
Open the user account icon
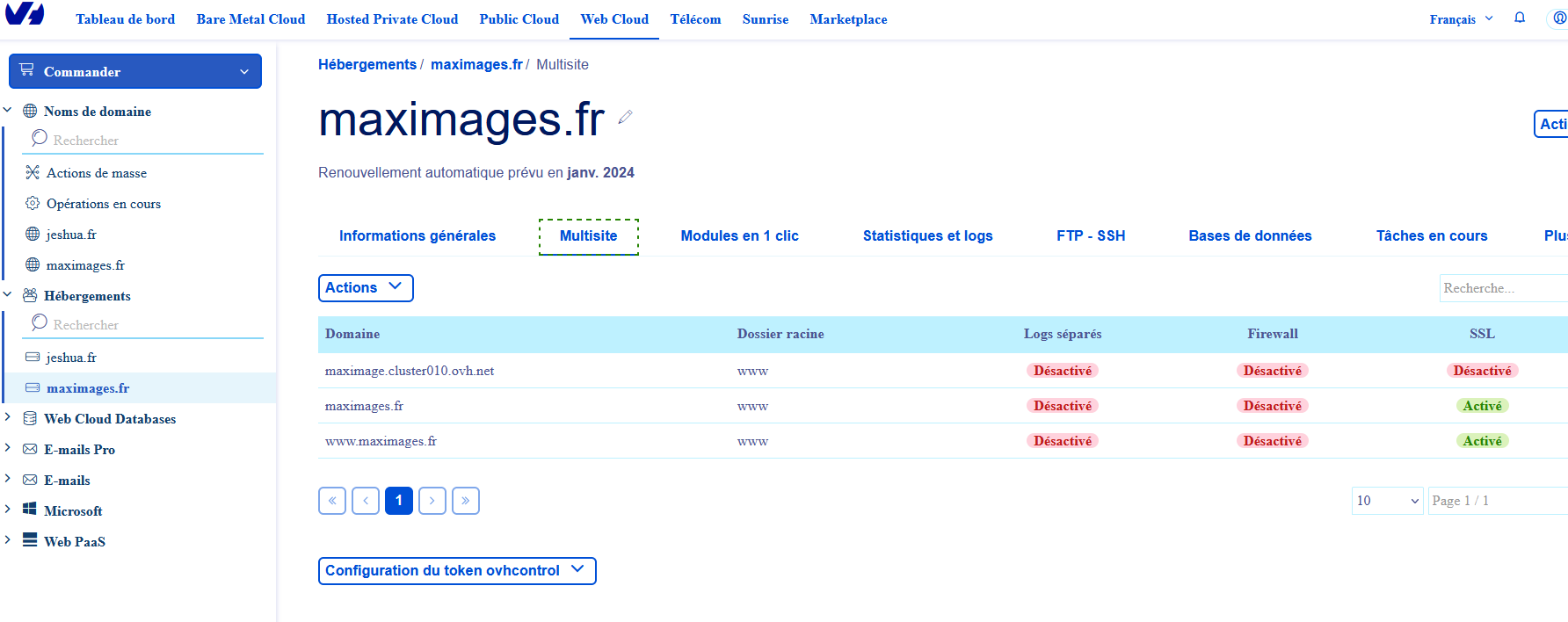click(x=1558, y=18)
